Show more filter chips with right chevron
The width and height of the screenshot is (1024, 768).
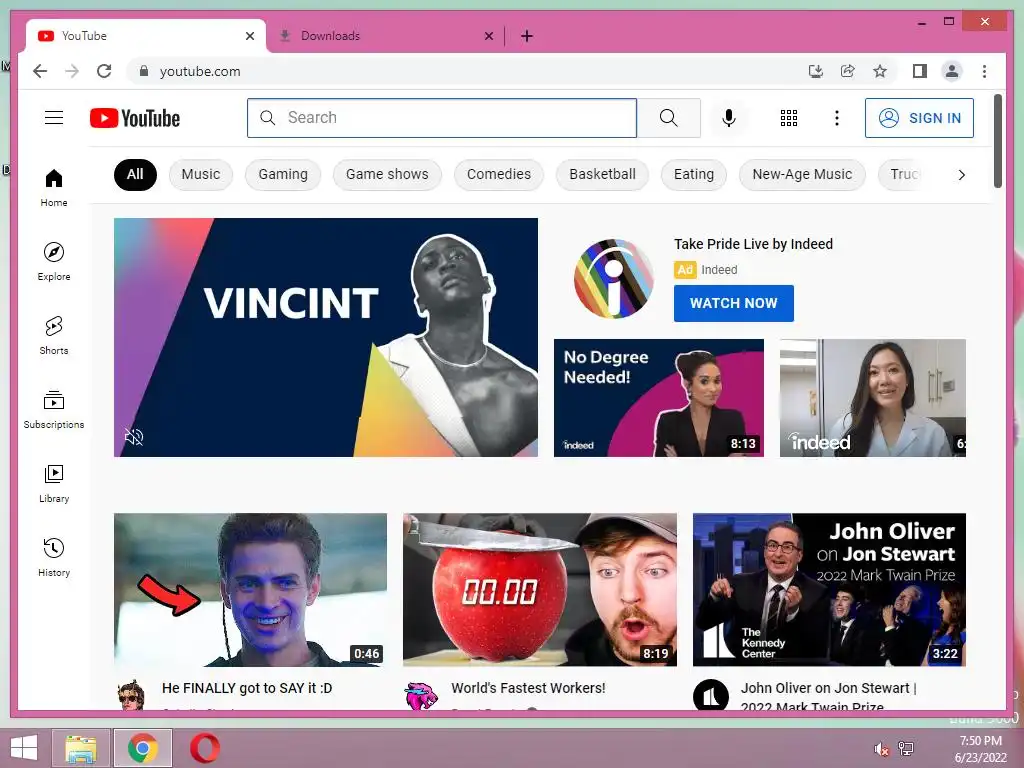pyautogui.click(x=961, y=174)
